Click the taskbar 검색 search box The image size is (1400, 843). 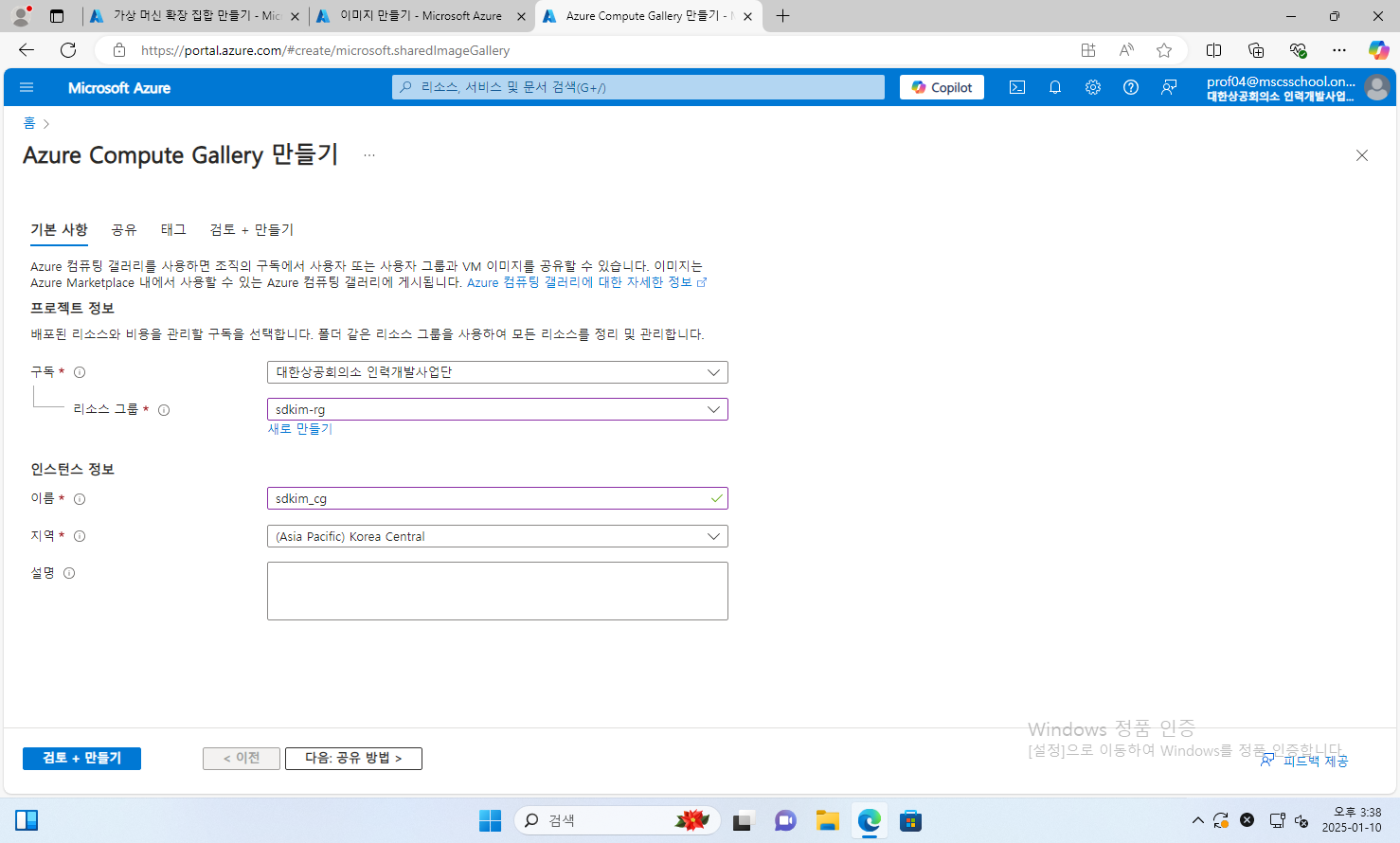click(x=618, y=820)
